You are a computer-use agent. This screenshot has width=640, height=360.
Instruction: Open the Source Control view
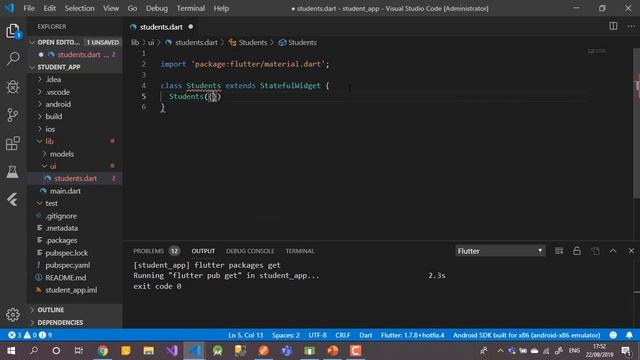(x=13, y=115)
